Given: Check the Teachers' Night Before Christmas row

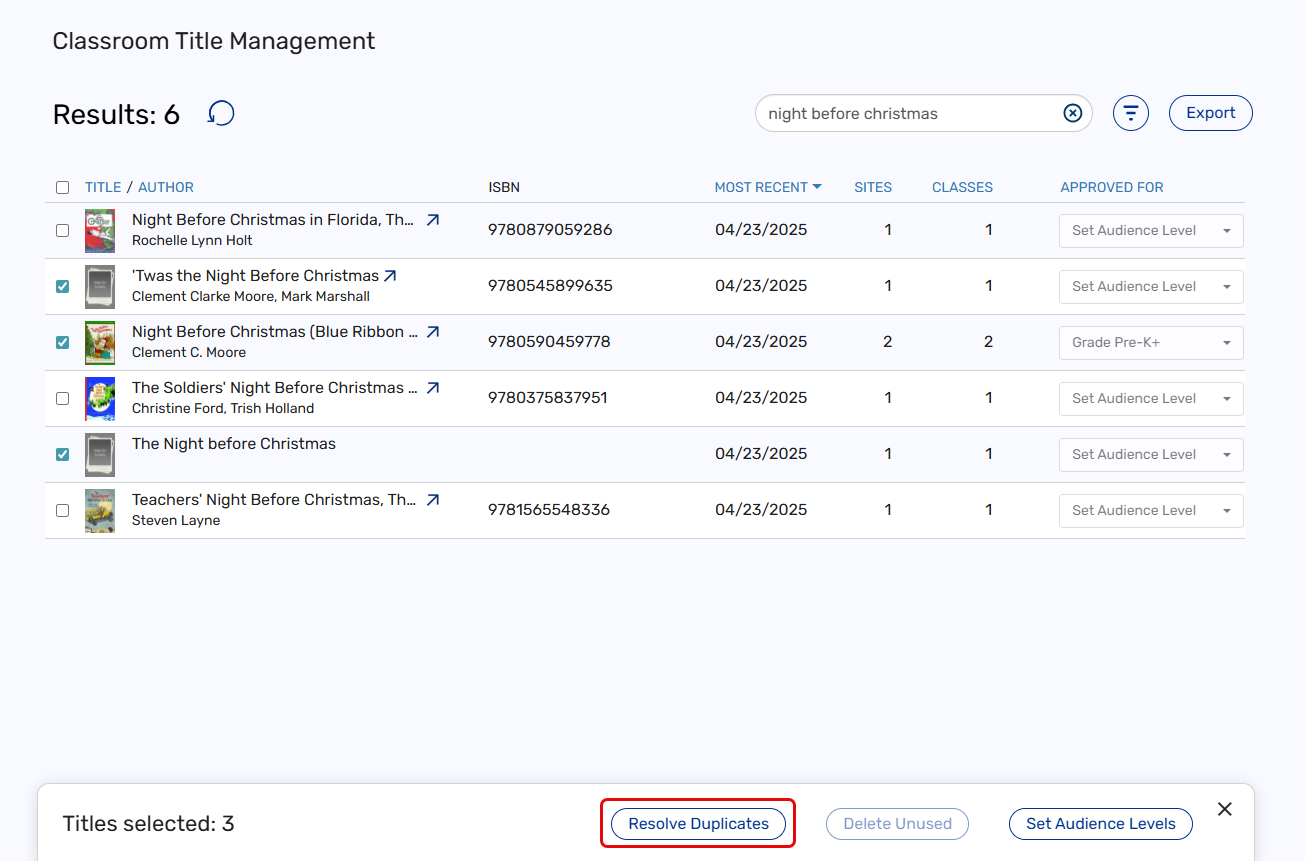Looking at the screenshot, I should pos(63,510).
